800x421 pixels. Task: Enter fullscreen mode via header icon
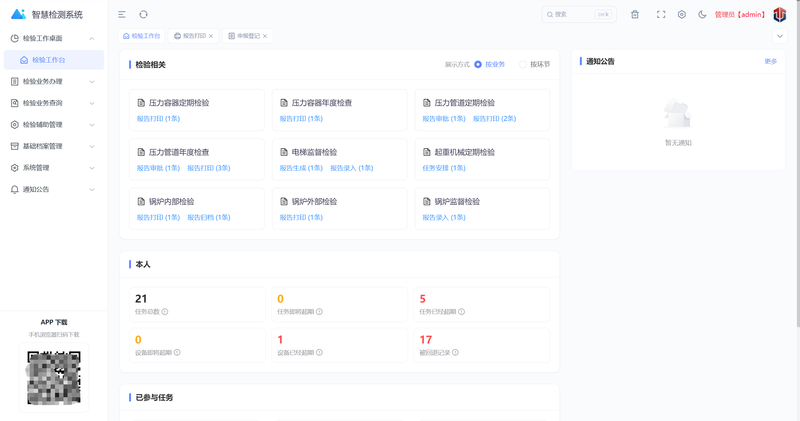click(661, 14)
